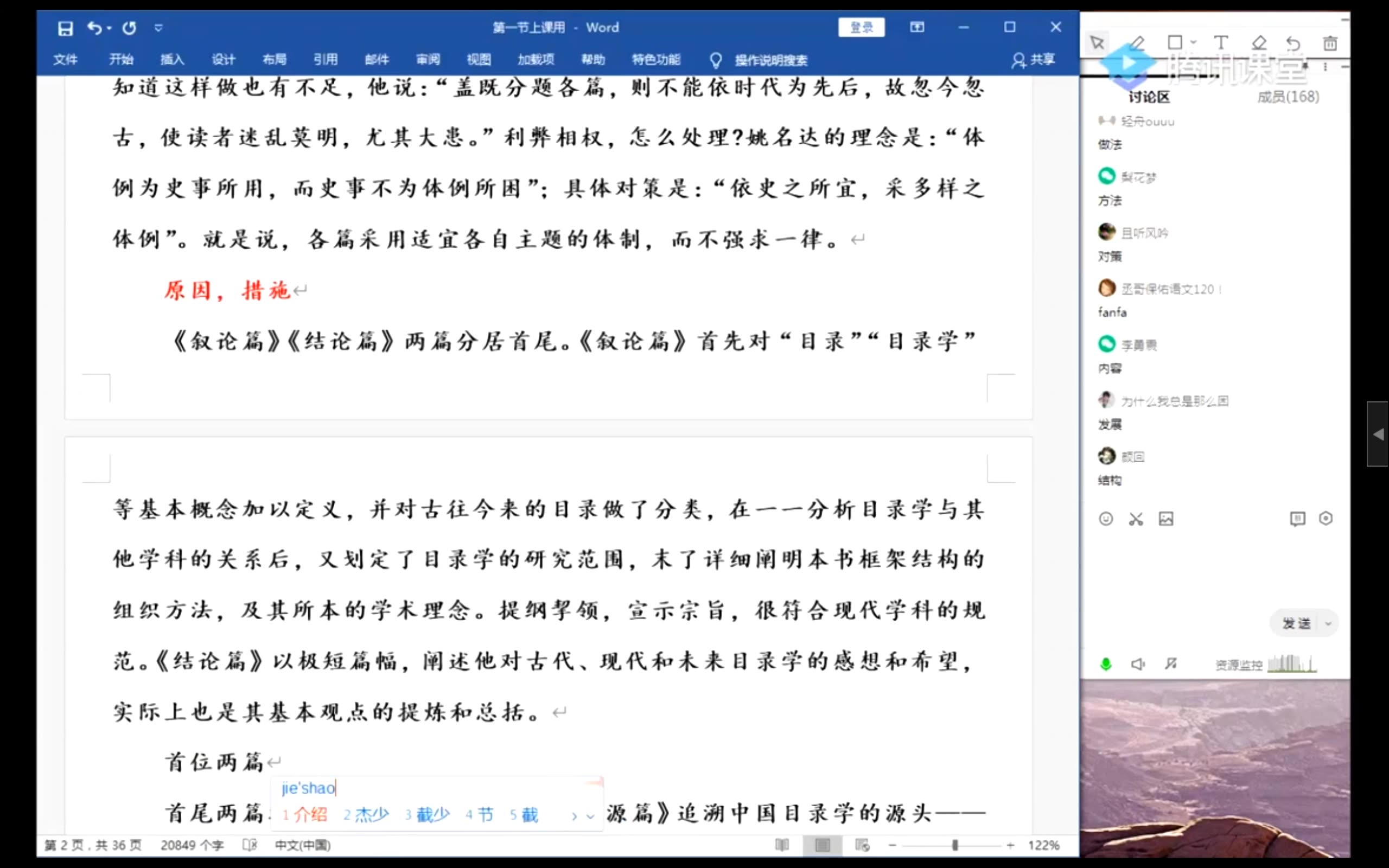Choose IME candidate 4 节
This screenshot has height=868, width=1389.
click(x=479, y=815)
